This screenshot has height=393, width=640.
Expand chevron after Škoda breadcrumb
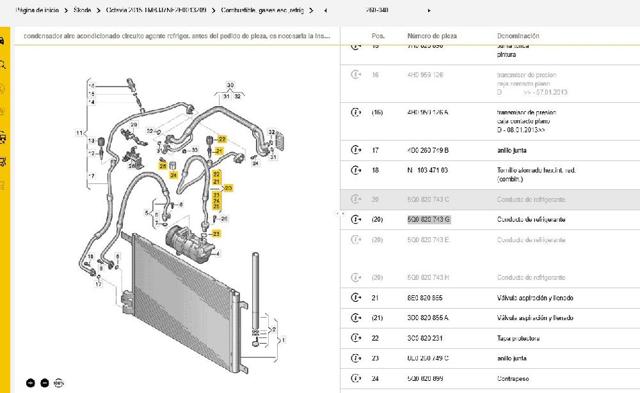[x=98, y=11]
